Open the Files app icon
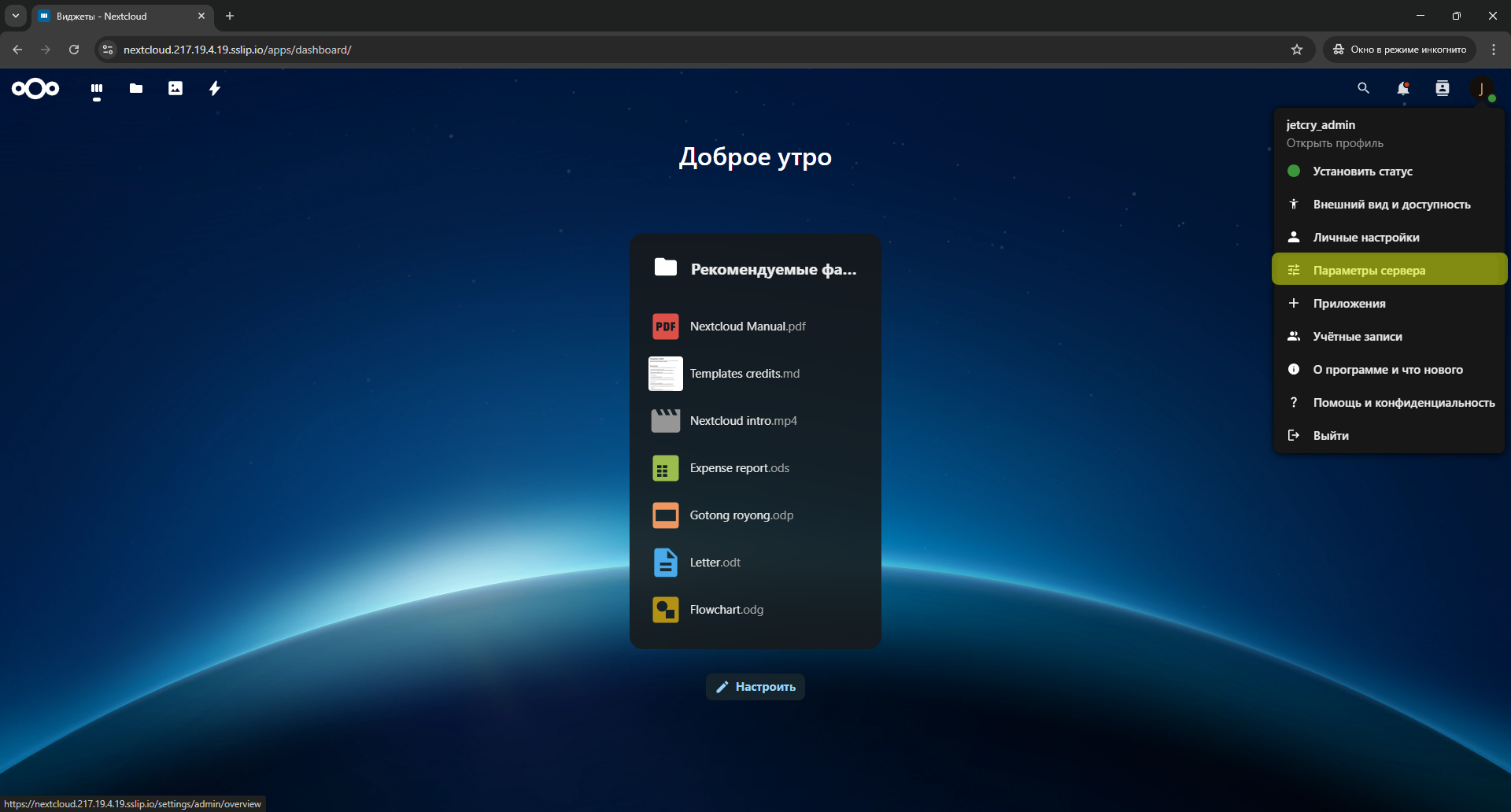The height and width of the screenshot is (812, 1511). click(136, 89)
